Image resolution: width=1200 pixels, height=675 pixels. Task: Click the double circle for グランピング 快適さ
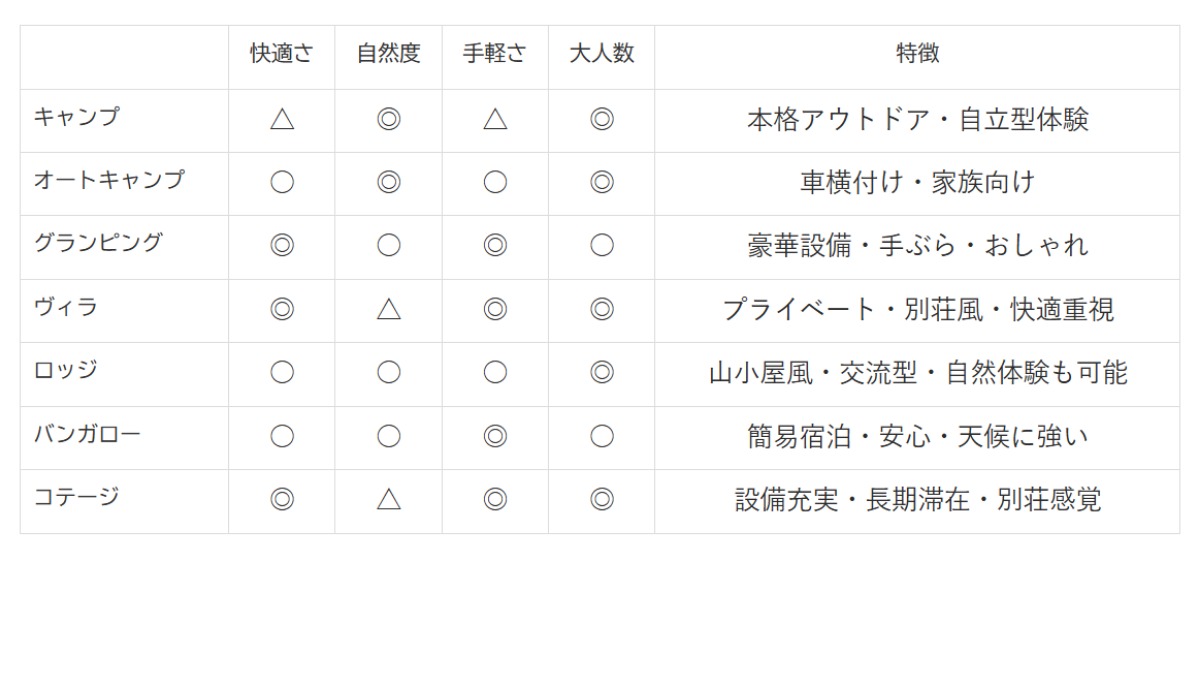pos(282,246)
